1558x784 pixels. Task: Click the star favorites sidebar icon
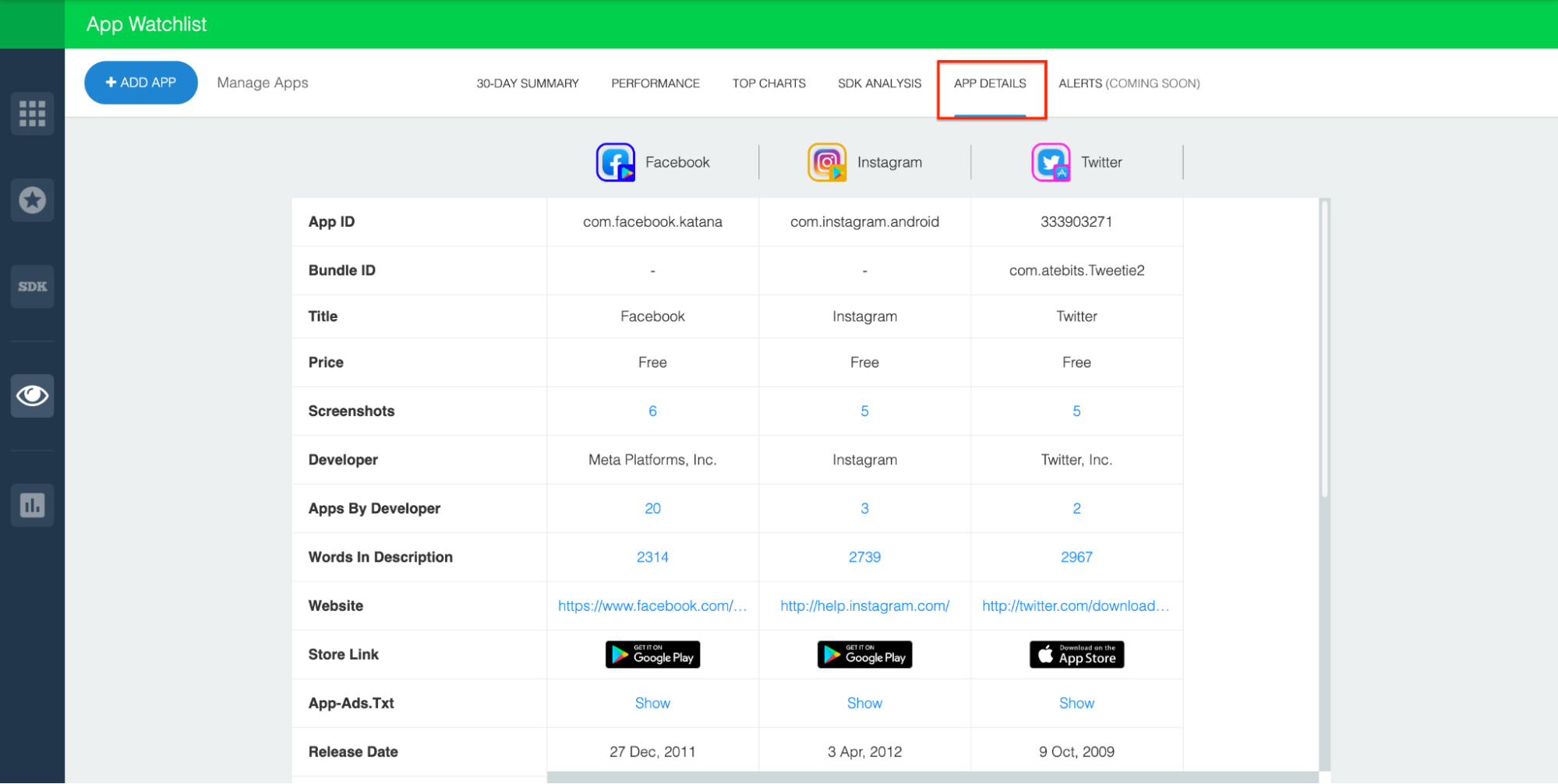(x=32, y=200)
